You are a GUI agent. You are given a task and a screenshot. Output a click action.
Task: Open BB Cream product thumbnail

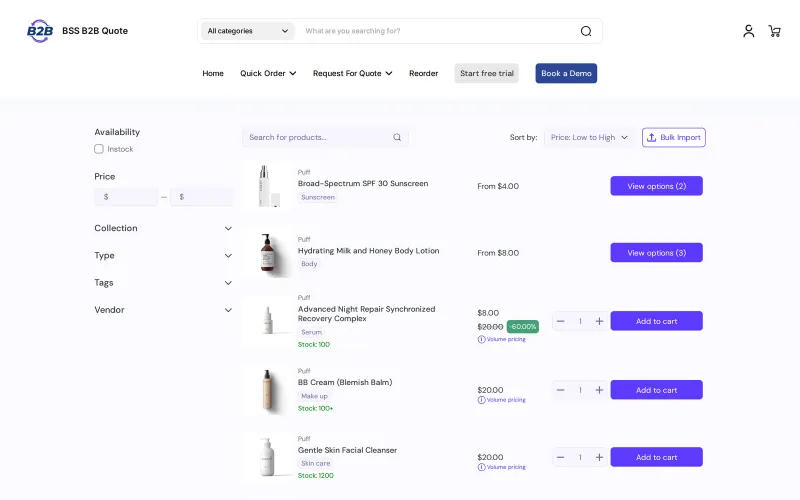(268, 390)
